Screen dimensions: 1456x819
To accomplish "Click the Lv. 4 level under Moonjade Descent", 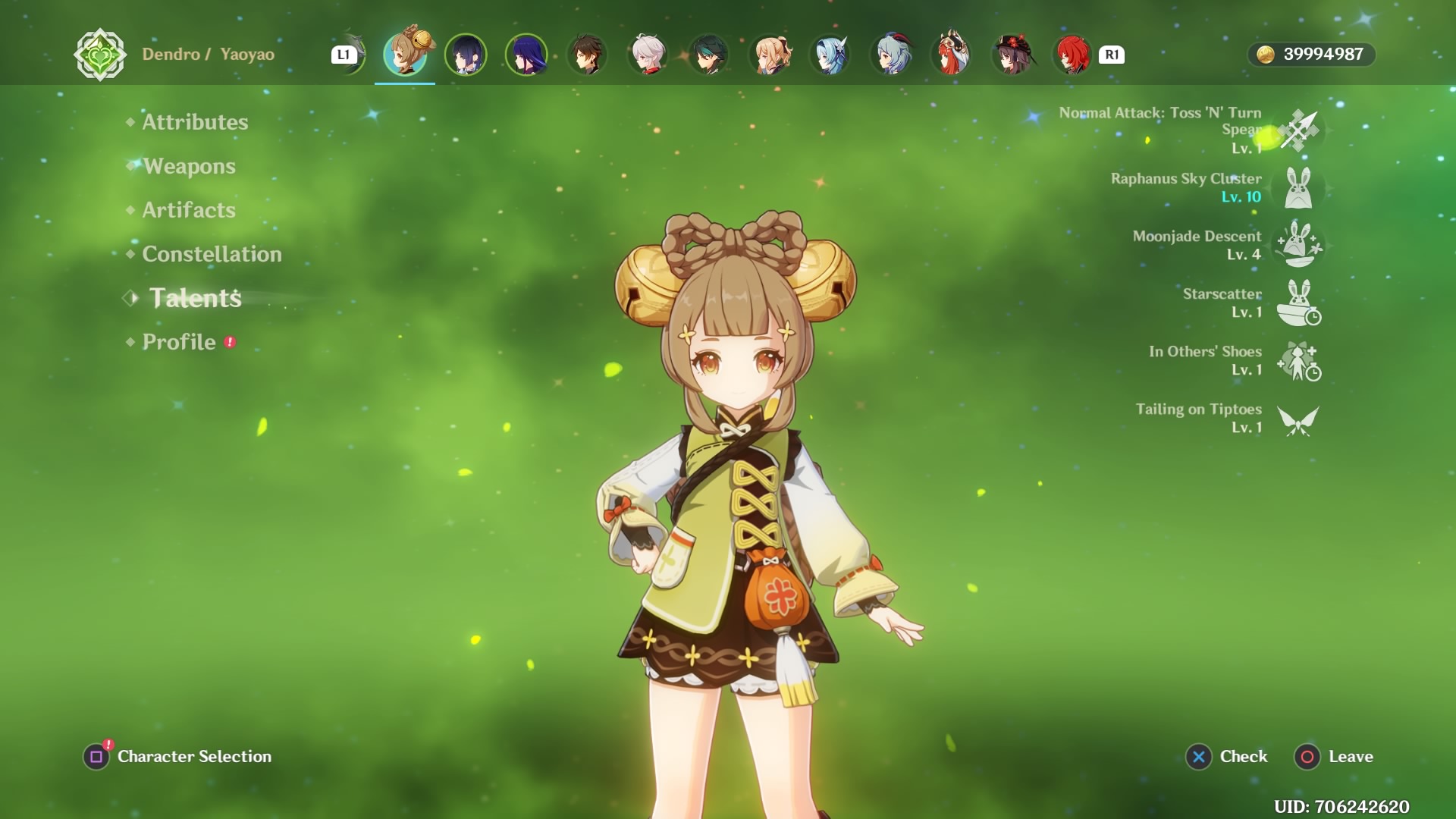I will click(x=1244, y=254).
